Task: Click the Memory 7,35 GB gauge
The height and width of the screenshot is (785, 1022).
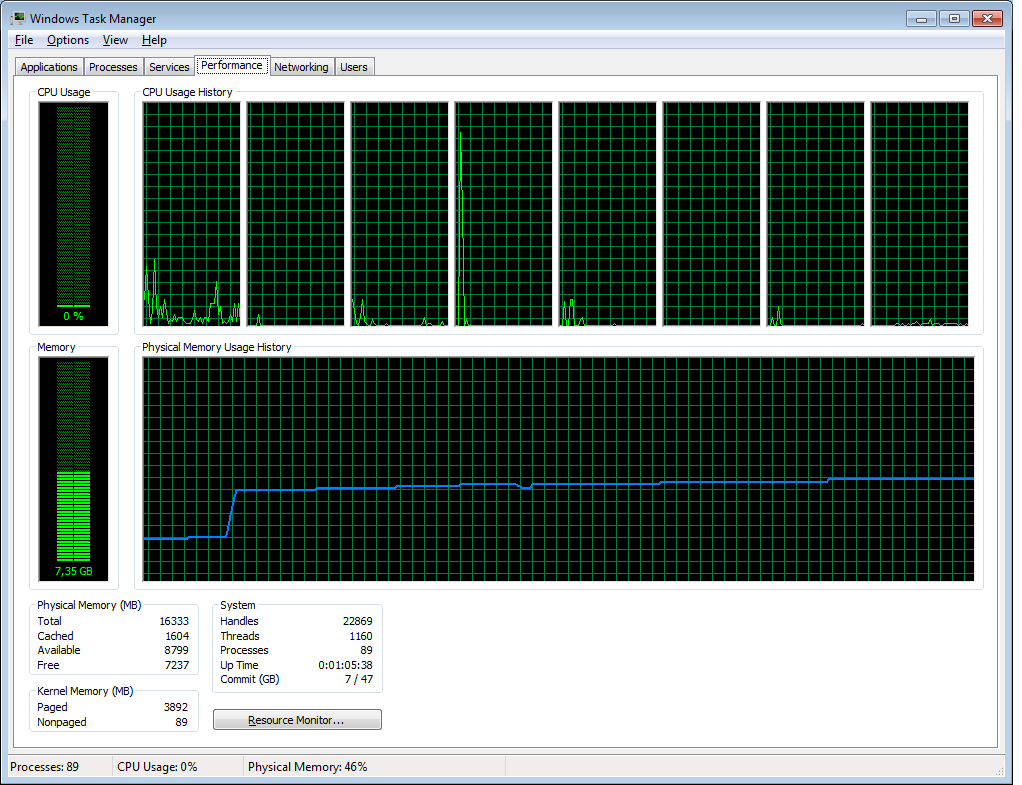Action: point(74,469)
